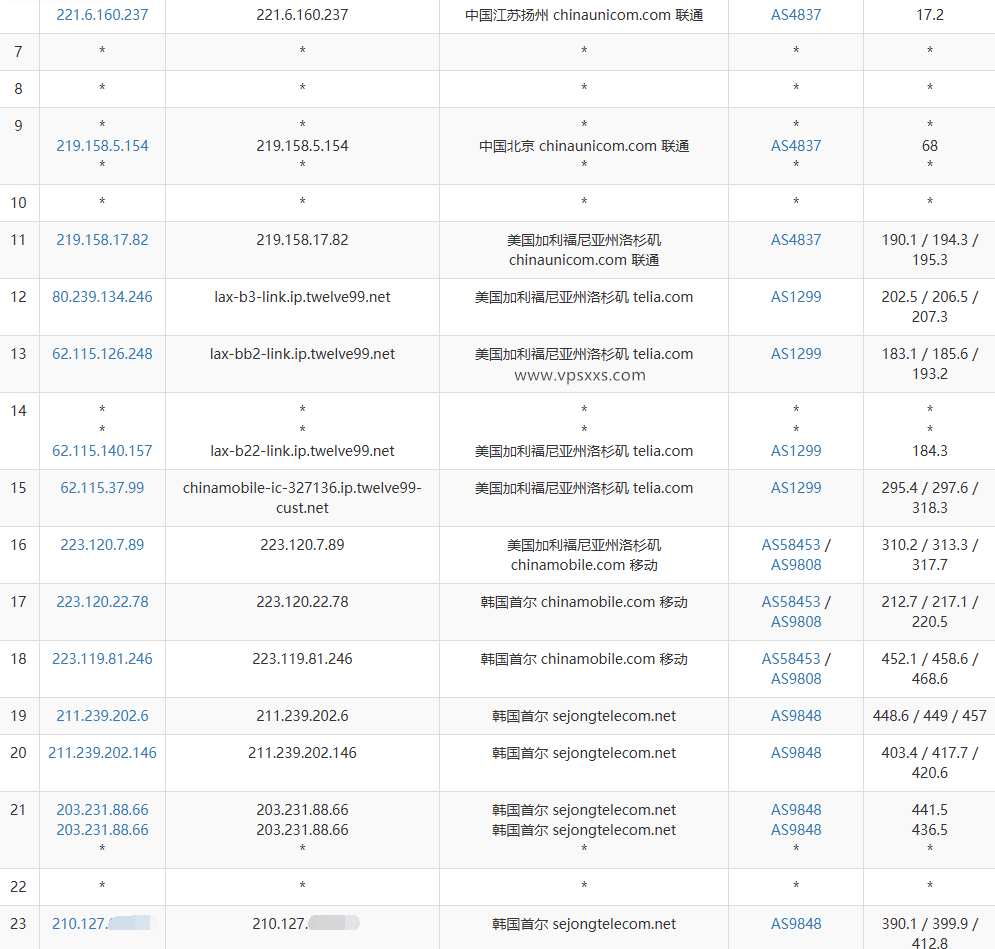Open AS9848 link in hop 23 row

click(796, 924)
